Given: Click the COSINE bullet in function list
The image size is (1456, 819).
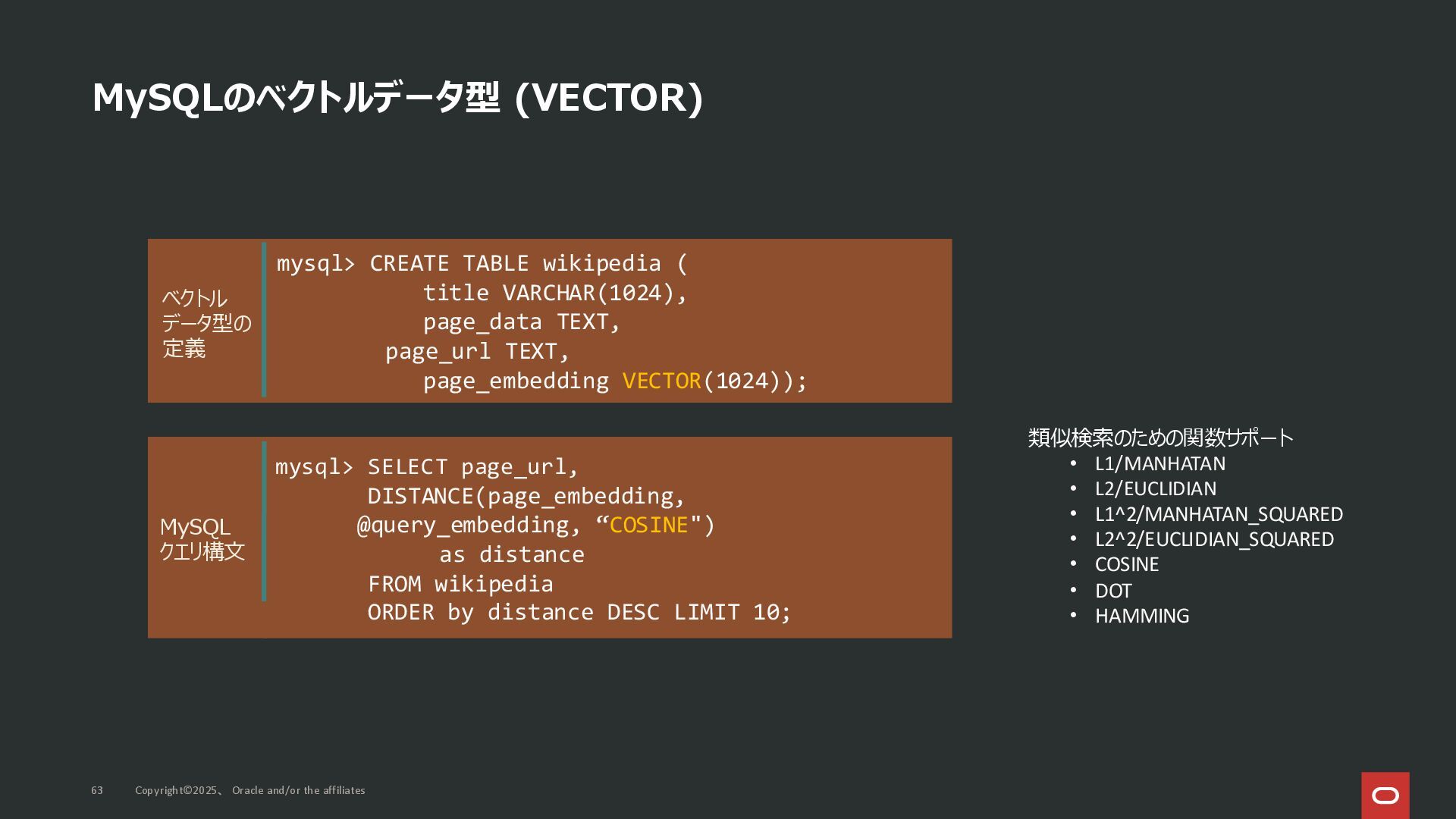Looking at the screenshot, I should click(1126, 565).
